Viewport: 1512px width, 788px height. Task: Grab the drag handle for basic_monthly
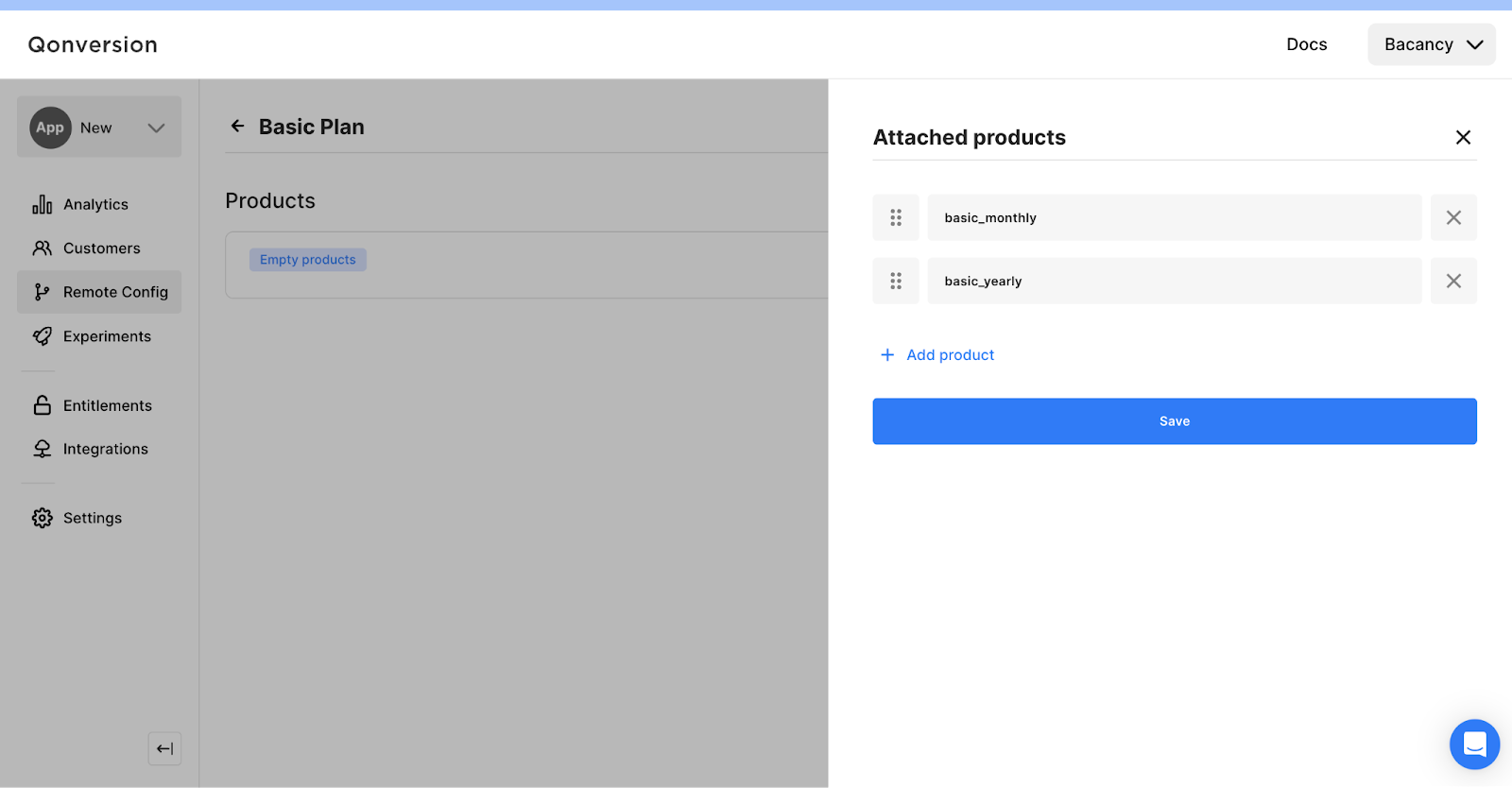pyautogui.click(x=896, y=217)
